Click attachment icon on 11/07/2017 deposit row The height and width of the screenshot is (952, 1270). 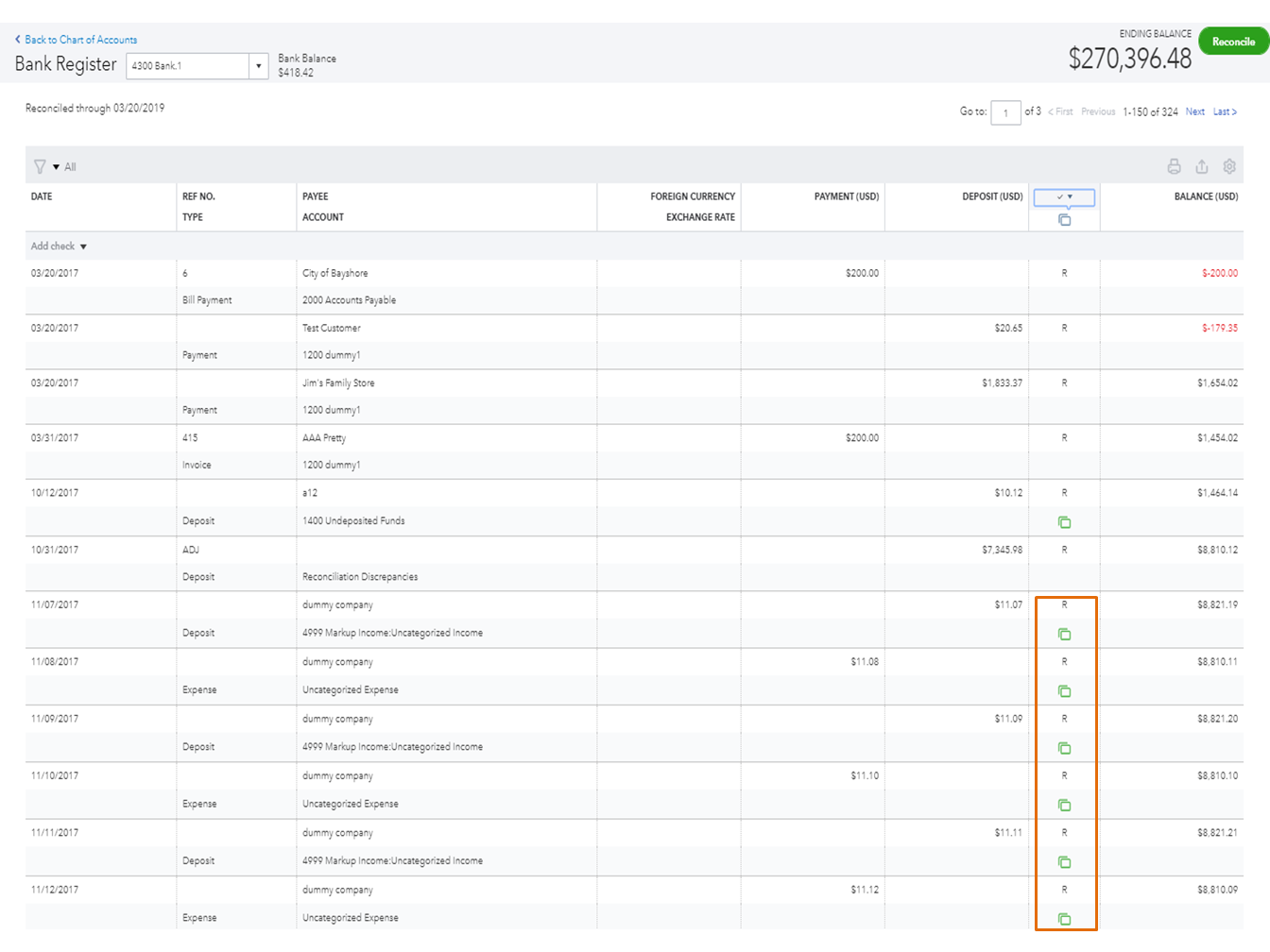coord(1065,634)
